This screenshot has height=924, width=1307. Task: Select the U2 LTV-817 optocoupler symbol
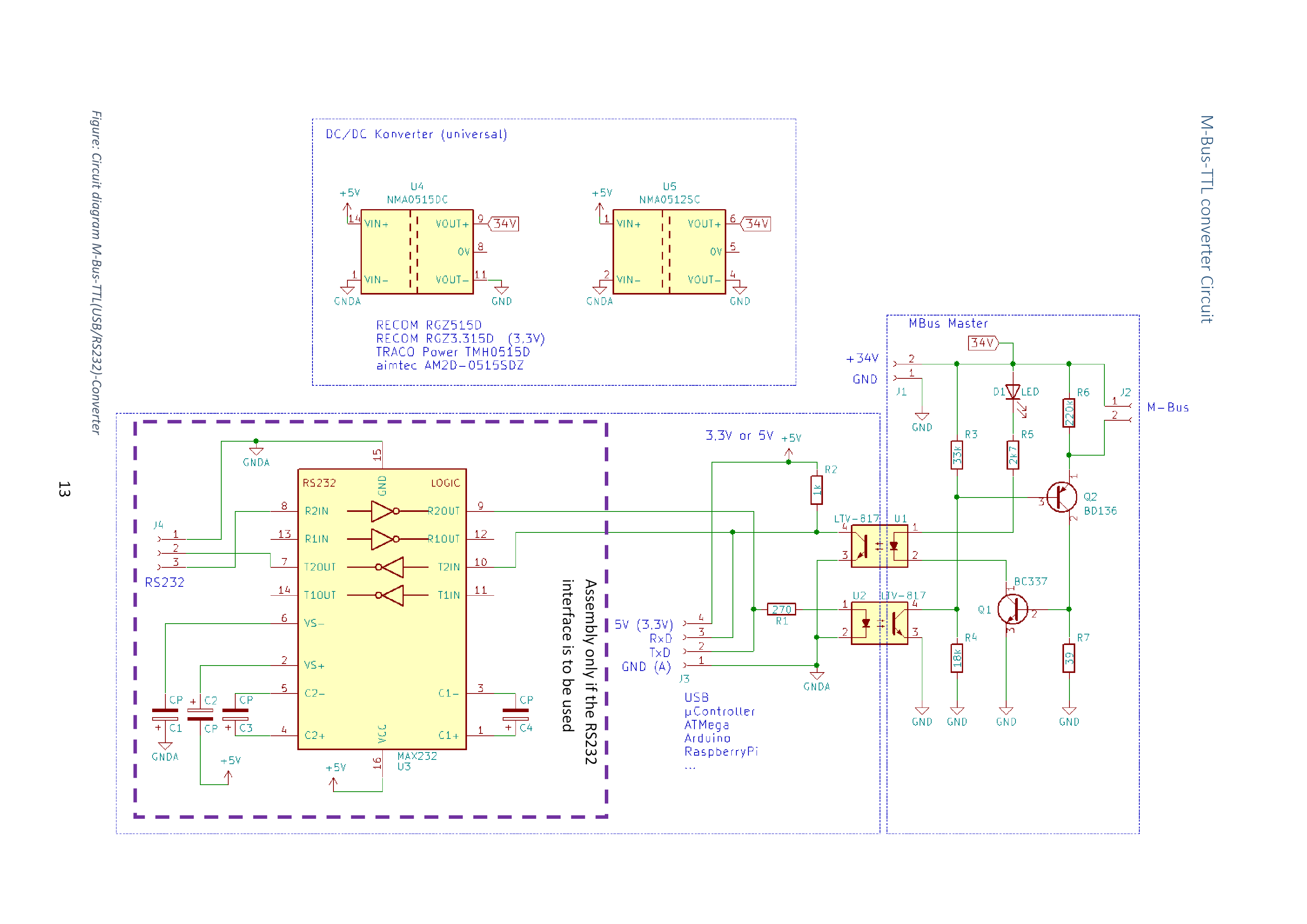[880, 624]
